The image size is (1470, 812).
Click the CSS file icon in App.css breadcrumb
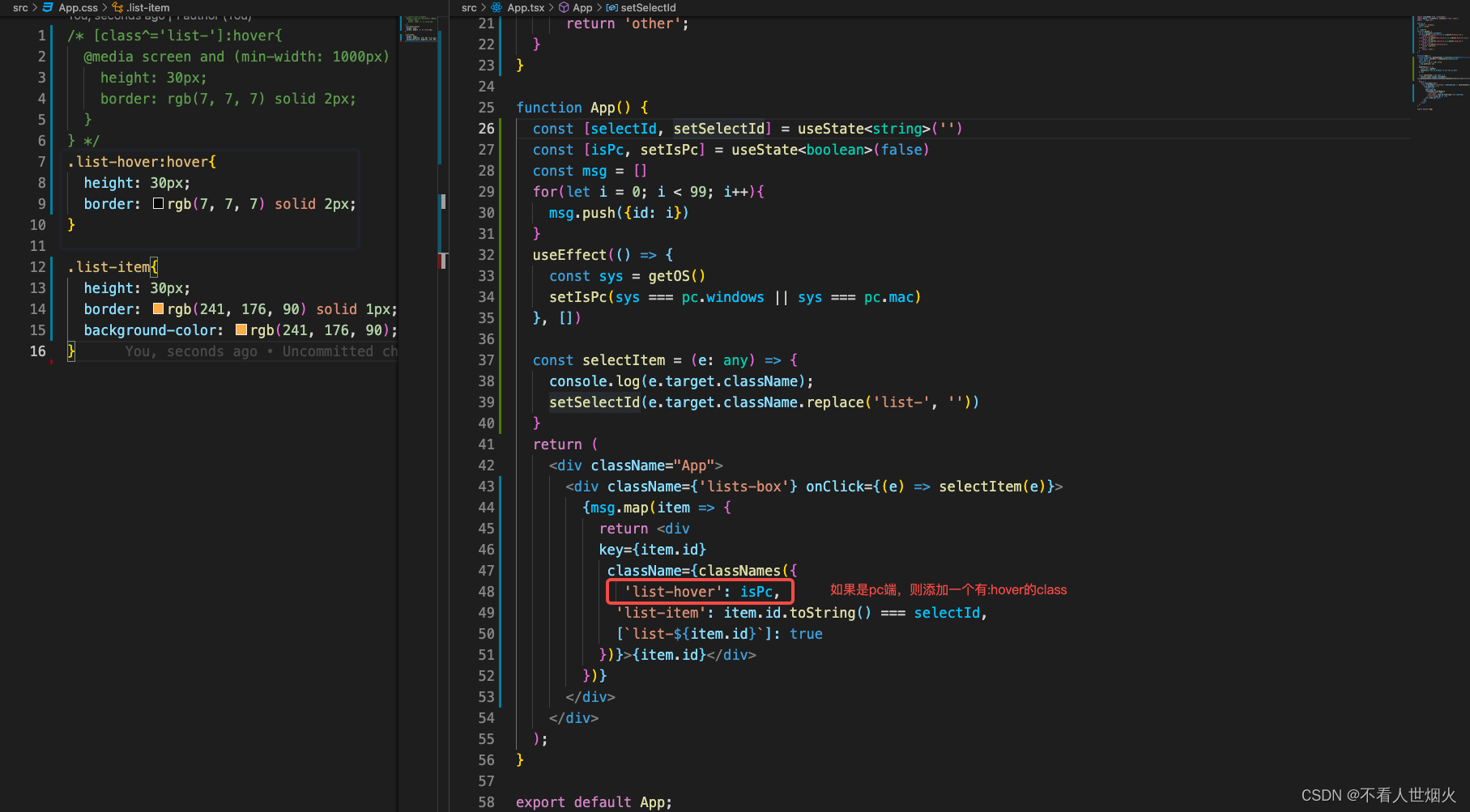point(48,7)
